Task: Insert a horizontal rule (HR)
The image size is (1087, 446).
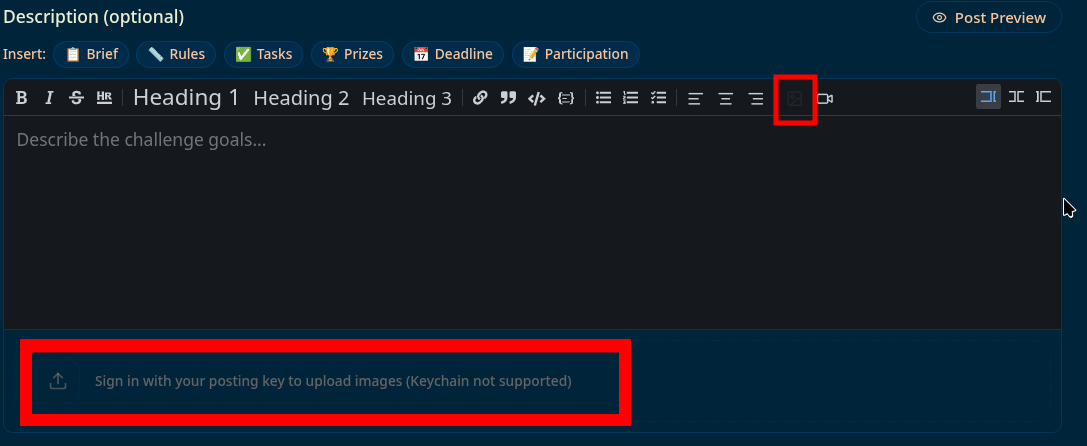Action: point(104,98)
